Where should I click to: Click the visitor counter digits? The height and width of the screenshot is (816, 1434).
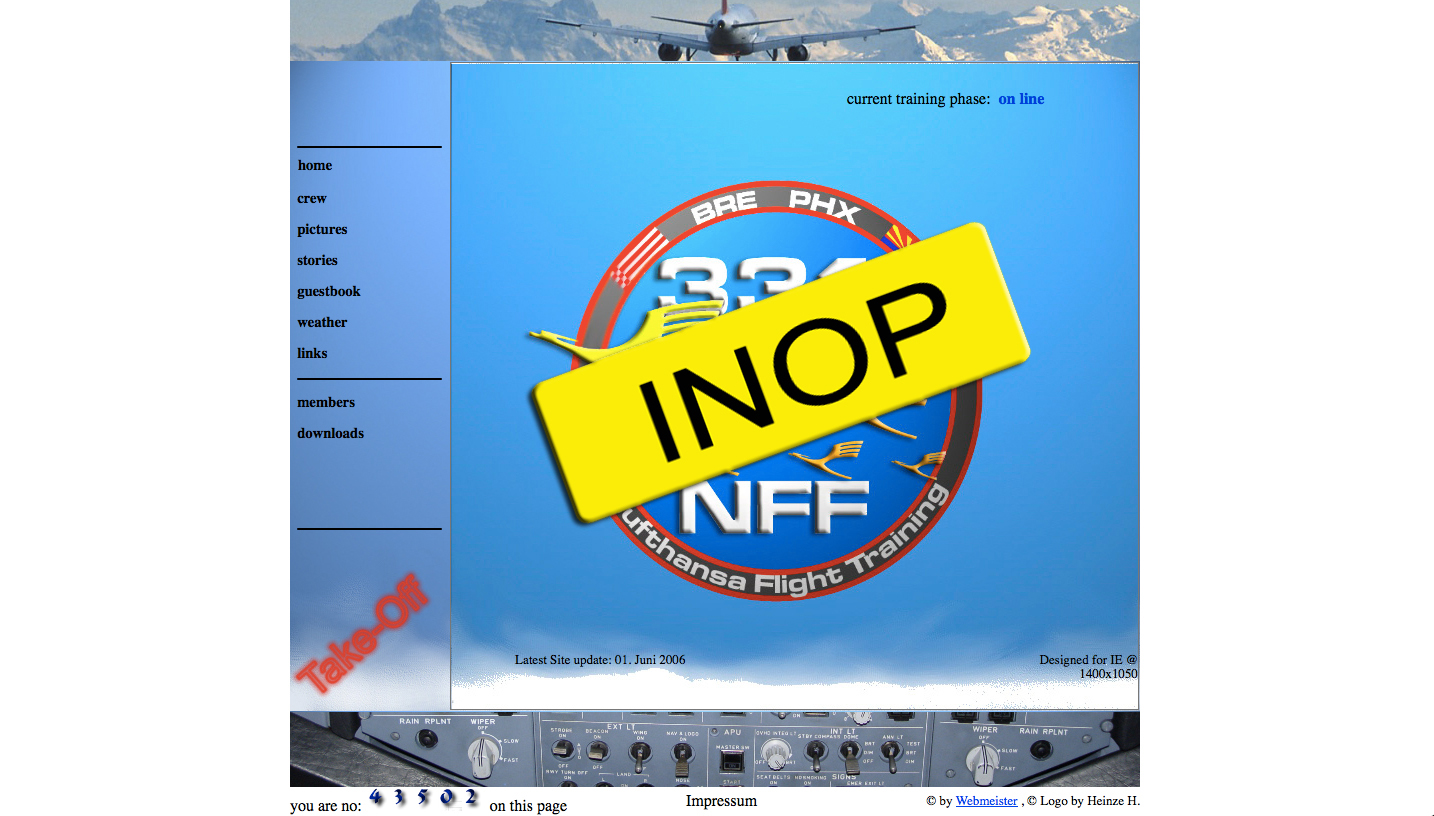coord(424,798)
